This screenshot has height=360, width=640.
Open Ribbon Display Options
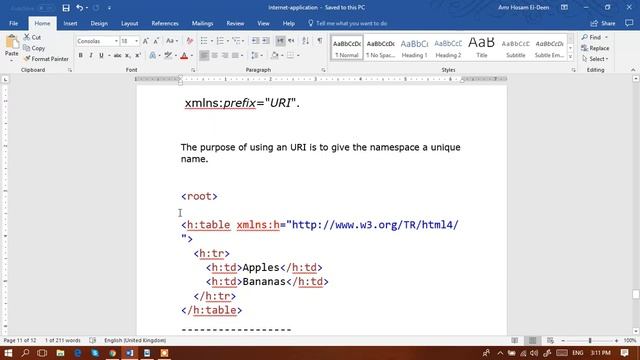[x=564, y=7]
